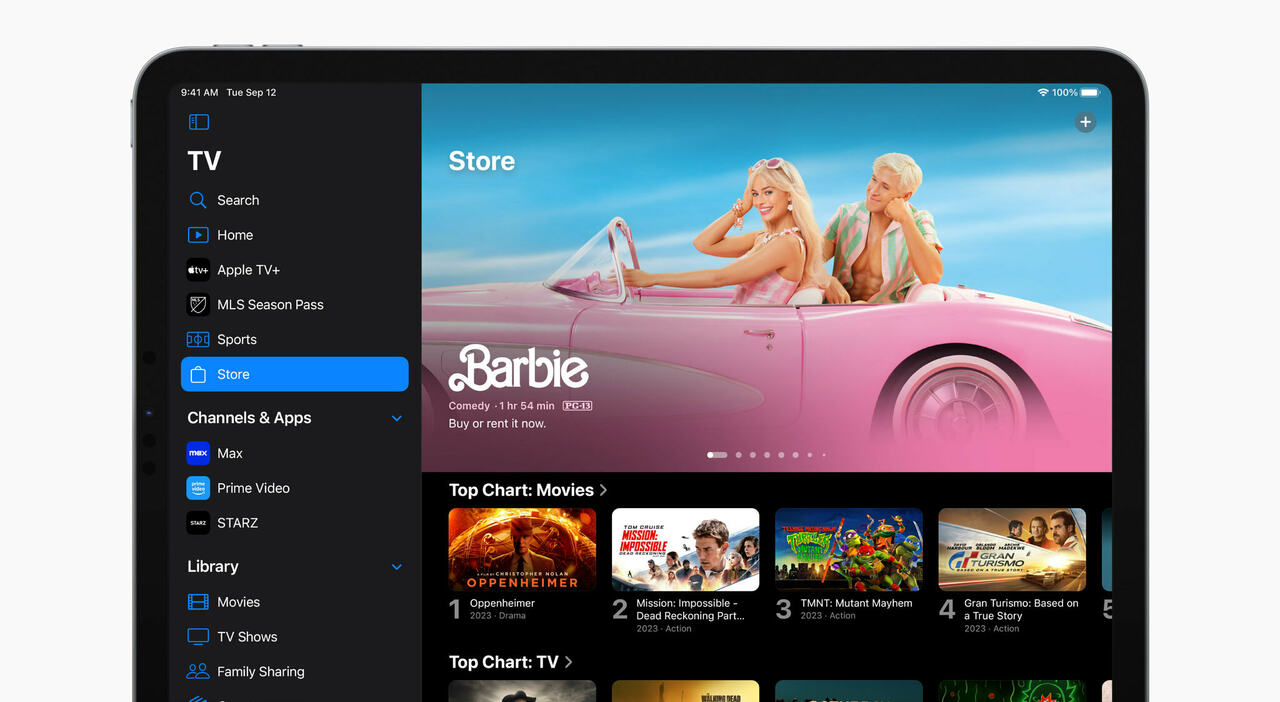Collapse the Library section
Viewport: 1280px width, 702px height.
tap(397, 567)
